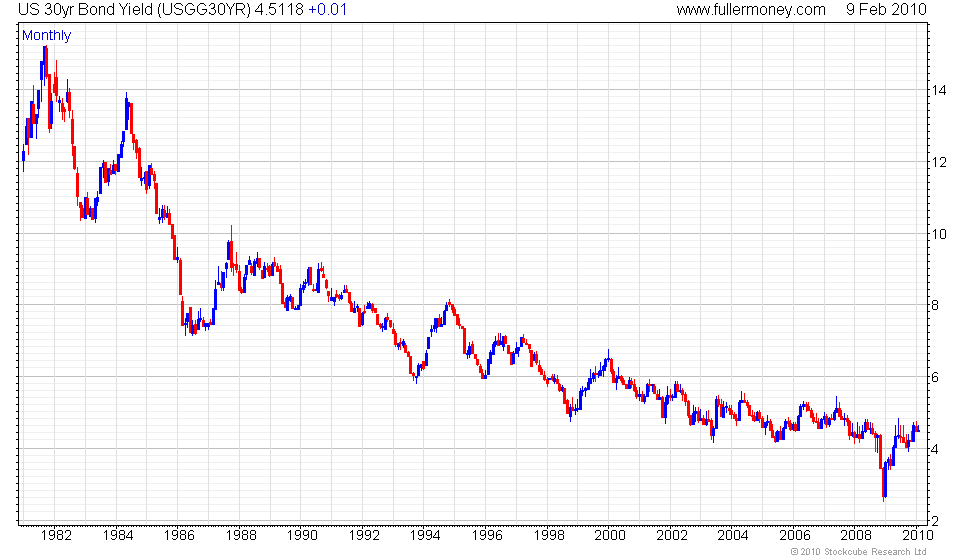The image size is (980, 560).
Task: Click the x-axis year 1996
Action: [x=487, y=535]
